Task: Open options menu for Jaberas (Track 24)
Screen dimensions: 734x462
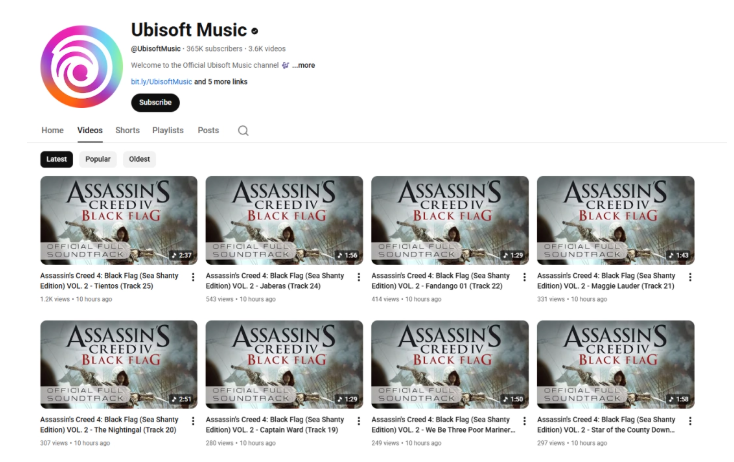Action: click(x=359, y=277)
